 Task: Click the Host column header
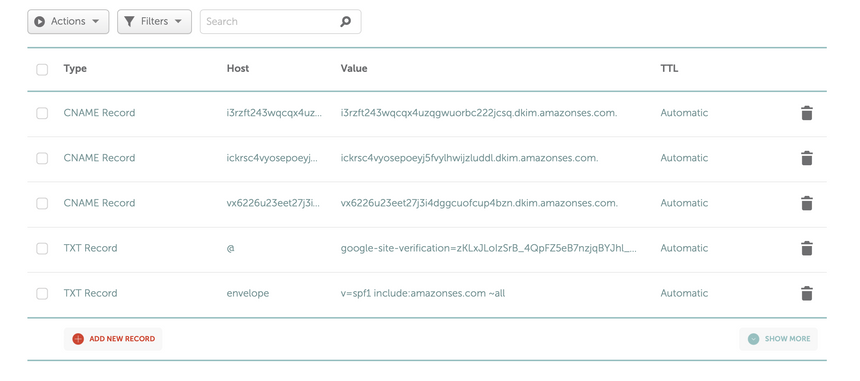pos(237,69)
